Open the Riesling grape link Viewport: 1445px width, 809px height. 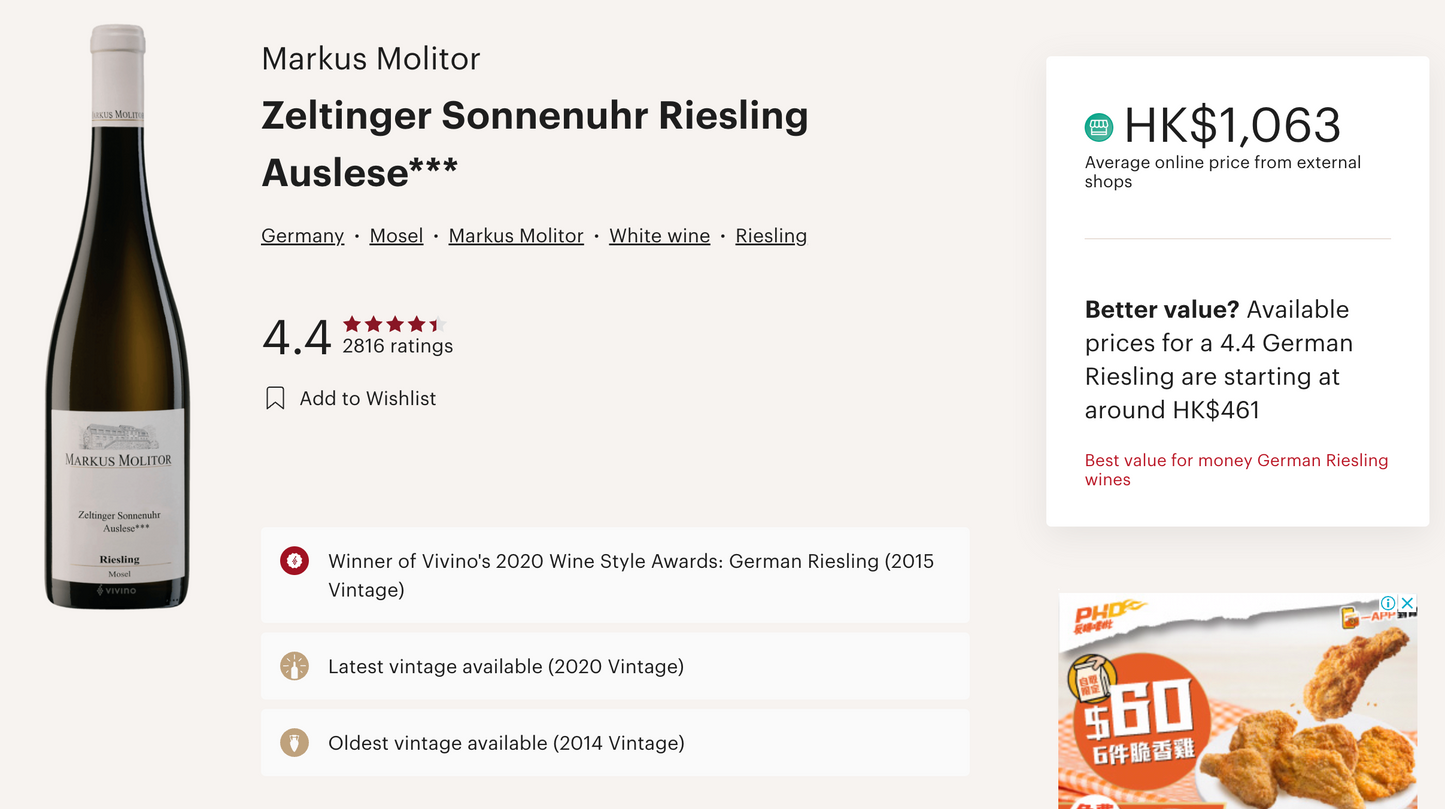(x=771, y=236)
